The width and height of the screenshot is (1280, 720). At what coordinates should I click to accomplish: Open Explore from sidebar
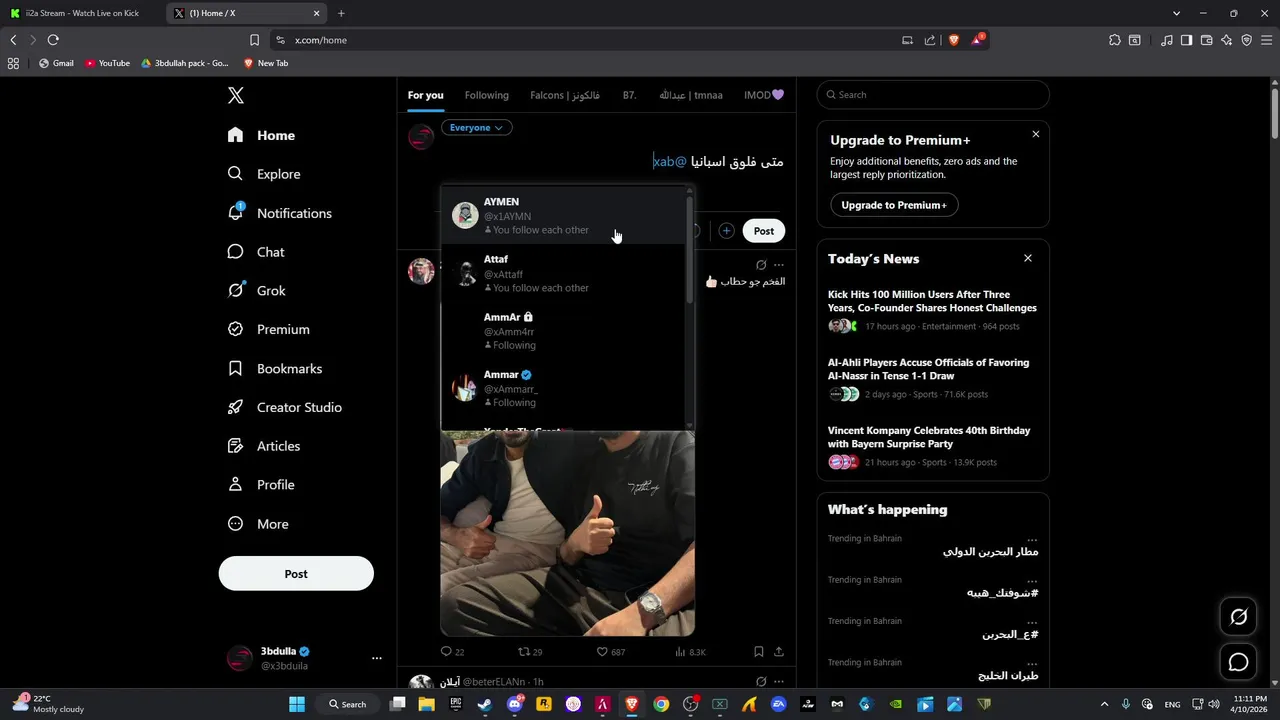pos(264,174)
